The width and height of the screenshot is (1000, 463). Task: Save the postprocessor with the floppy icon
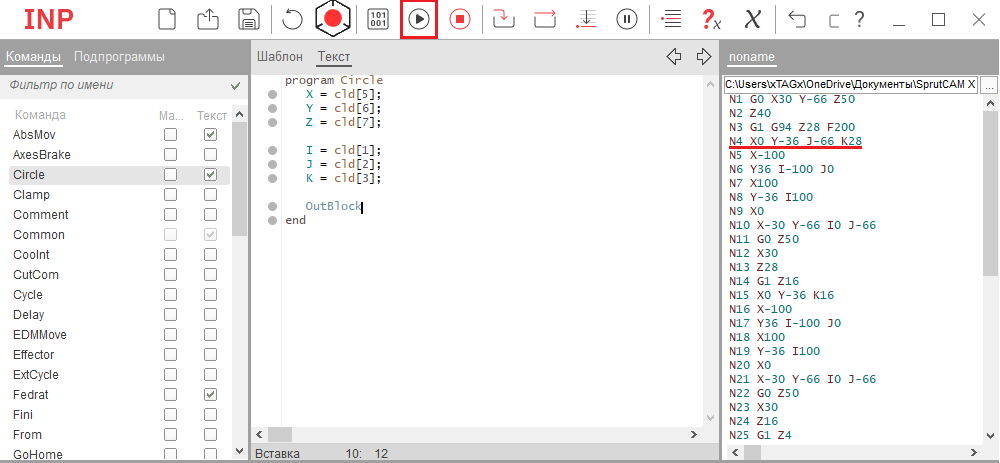tap(248, 19)
